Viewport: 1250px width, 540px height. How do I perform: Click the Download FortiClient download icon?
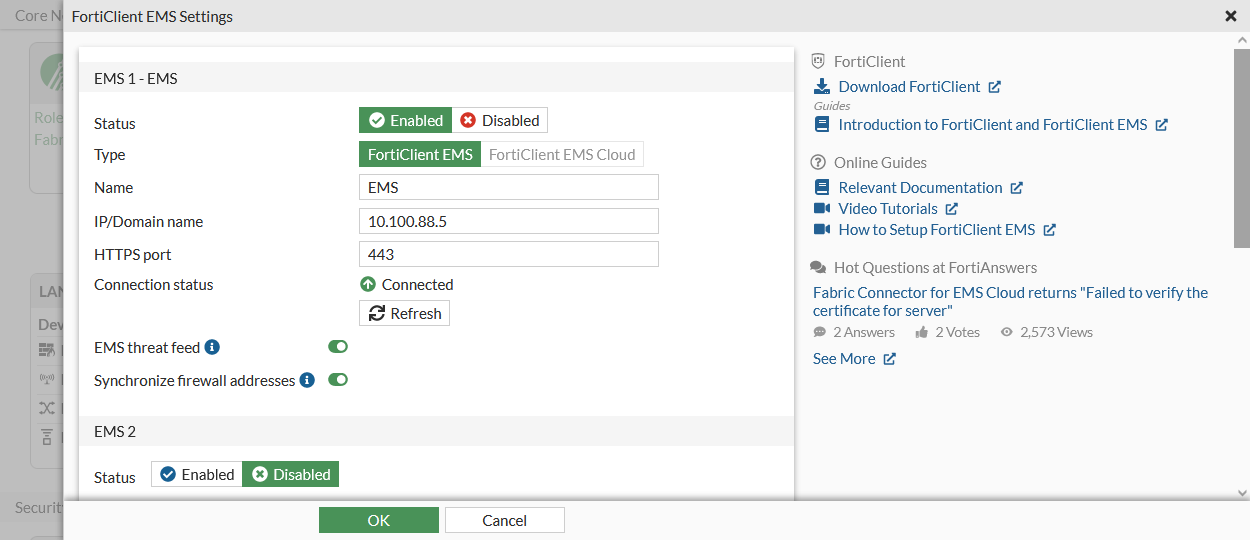tap(822, 87)
